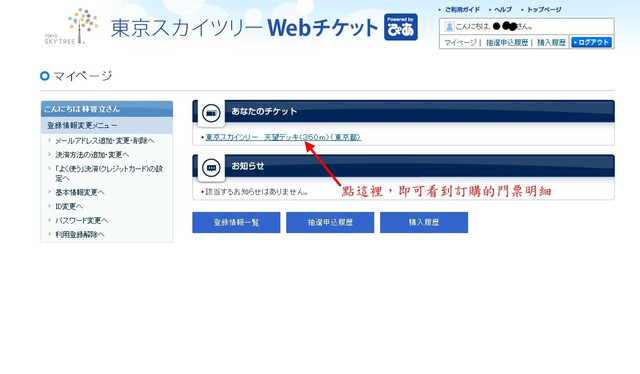Open 基本情報変更へ in the sidebar
Screen dimensions: 640x374
[x=80, y=192]
